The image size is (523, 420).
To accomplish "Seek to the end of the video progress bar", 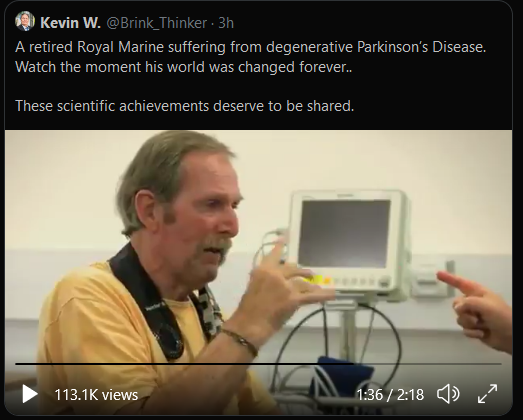I will [x=500, y=364].
